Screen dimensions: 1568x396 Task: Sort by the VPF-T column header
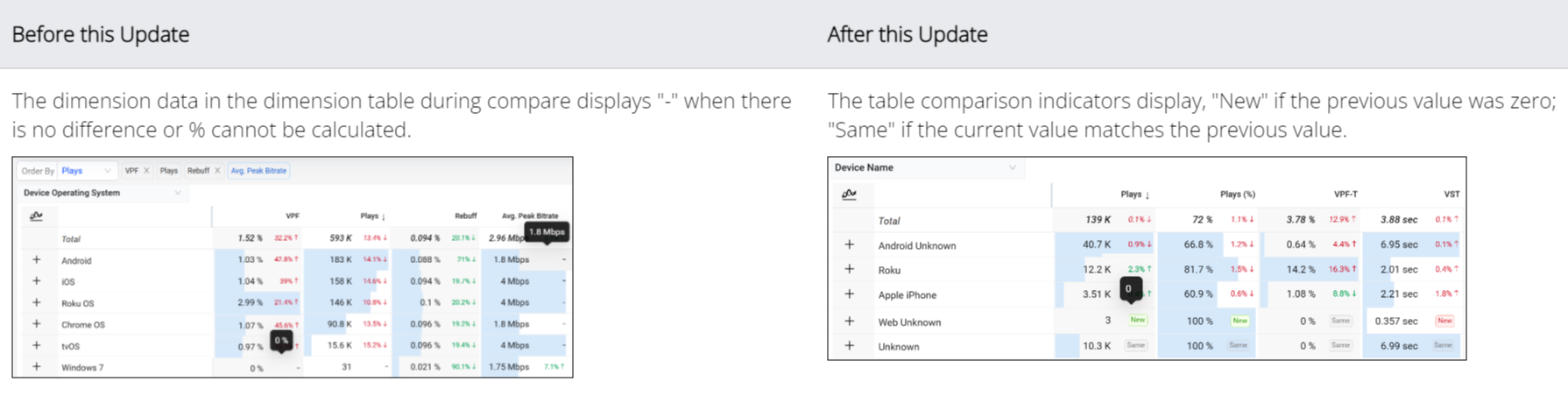(x=1345, y=194)
